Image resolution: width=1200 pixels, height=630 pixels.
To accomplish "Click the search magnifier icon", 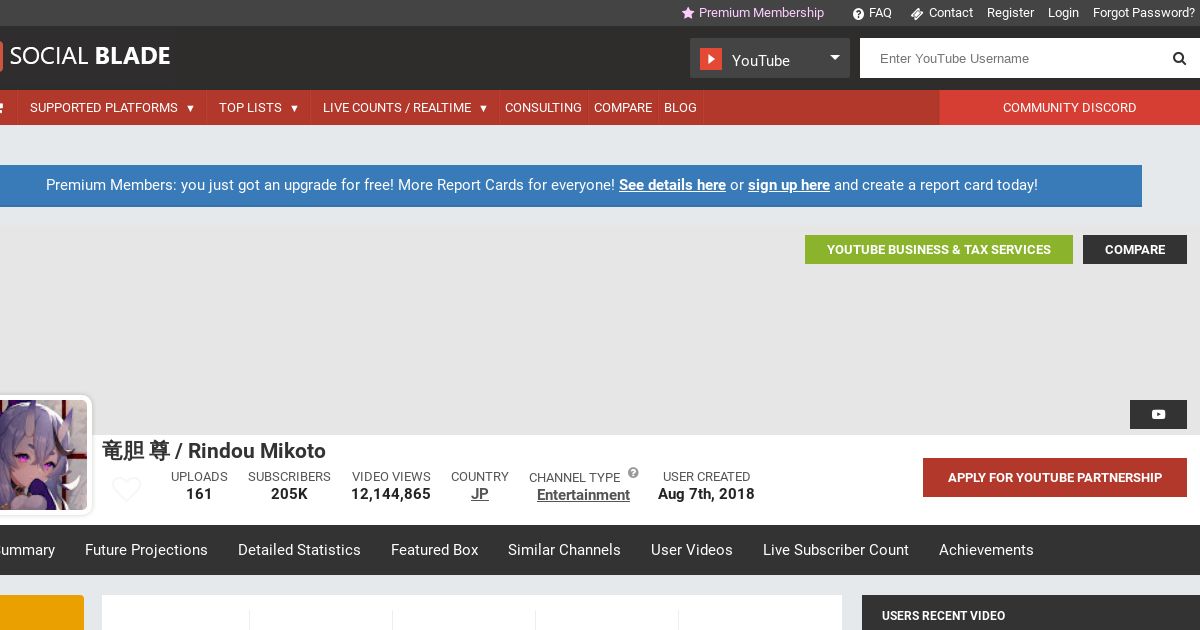I will click(x=1179, y=59).
